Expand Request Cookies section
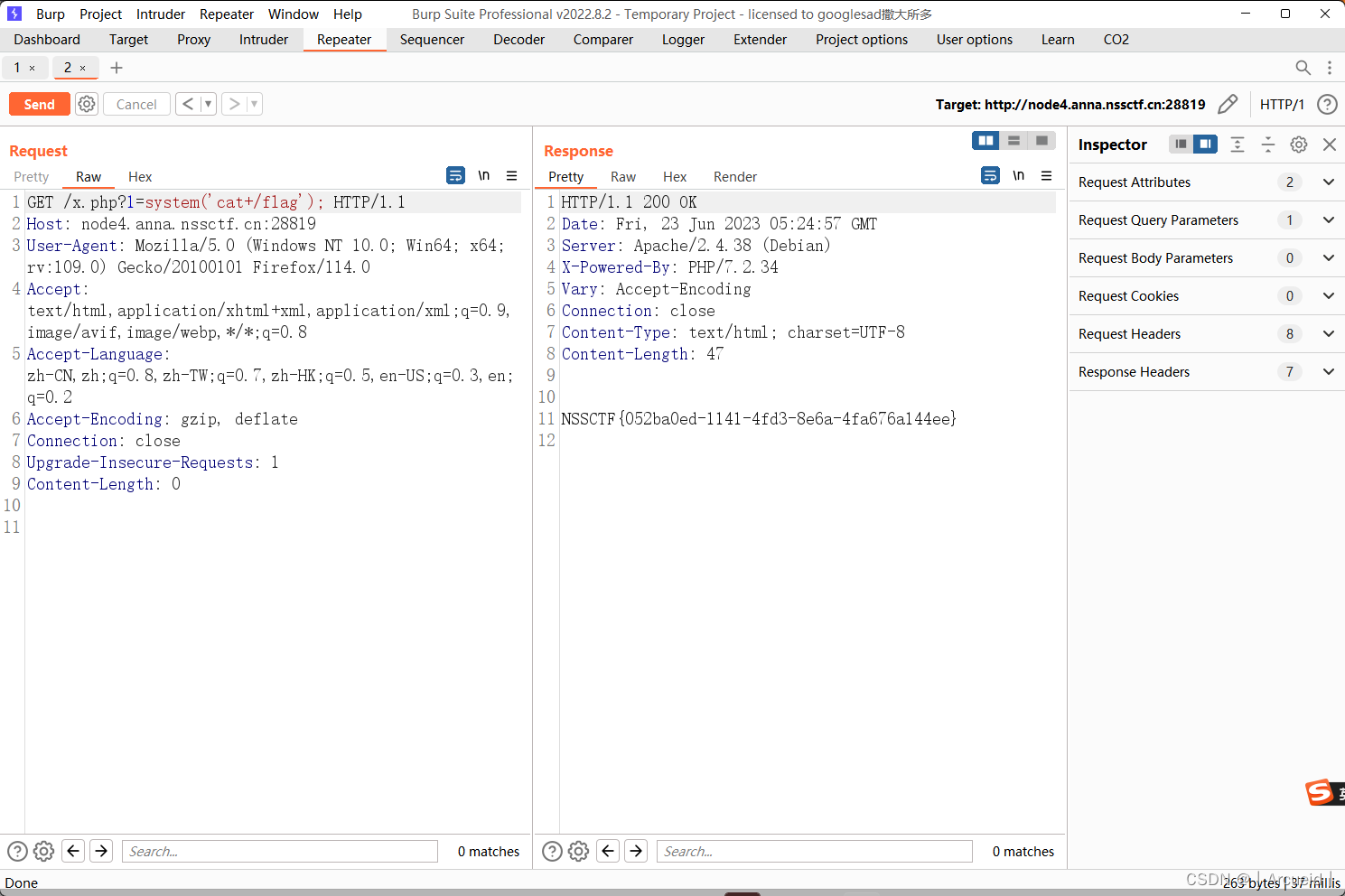 (x=1207, y=296)
